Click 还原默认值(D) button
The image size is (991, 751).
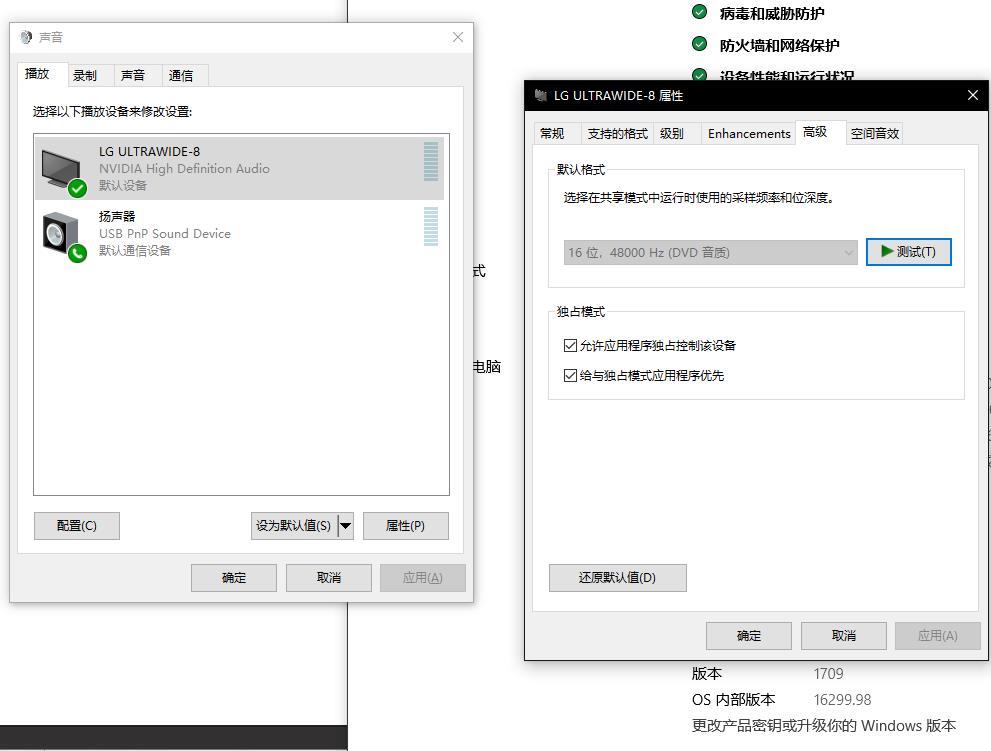tap(617, 578)
